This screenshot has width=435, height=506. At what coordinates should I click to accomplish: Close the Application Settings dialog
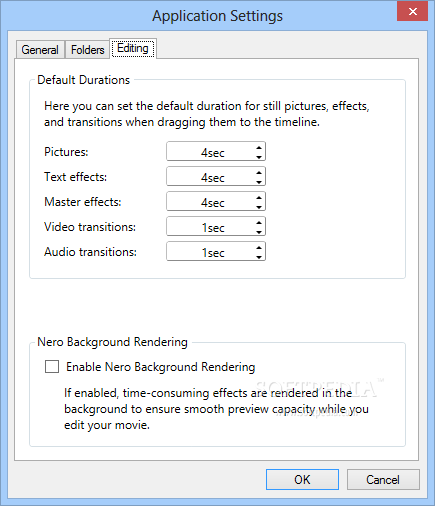pos(413,11)
